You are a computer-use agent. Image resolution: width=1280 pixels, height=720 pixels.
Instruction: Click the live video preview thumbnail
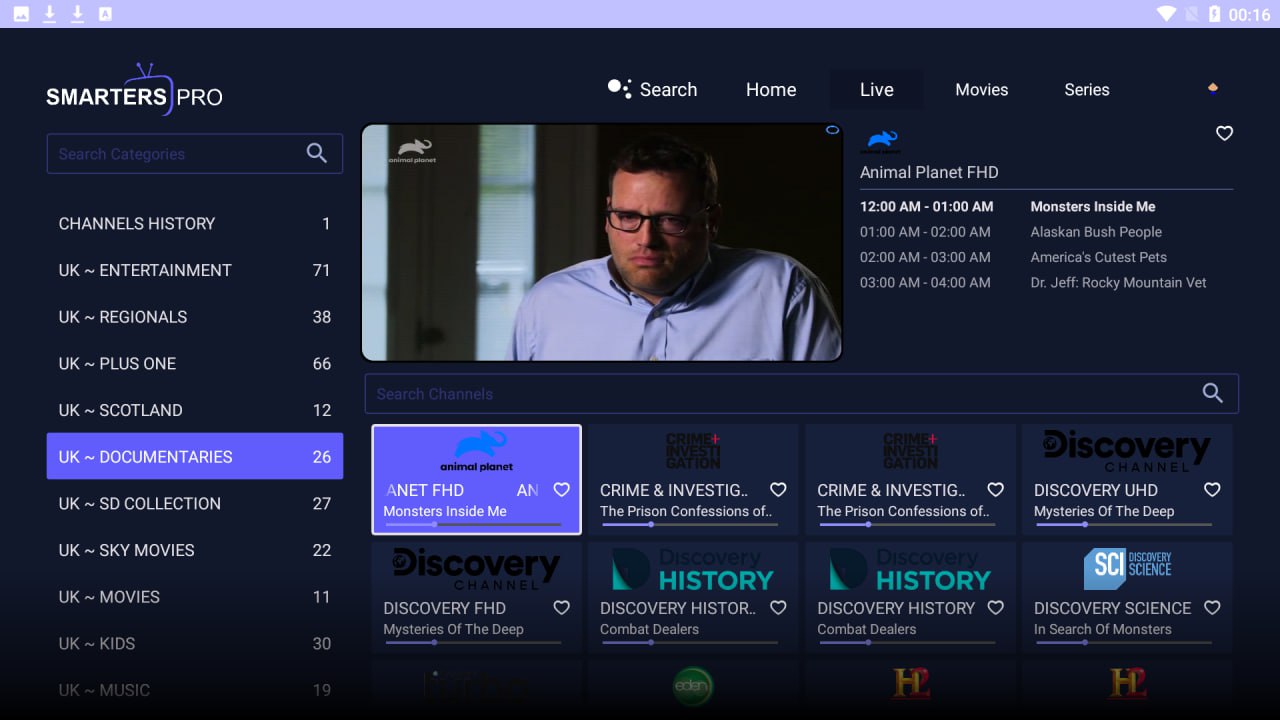(601, 242)
